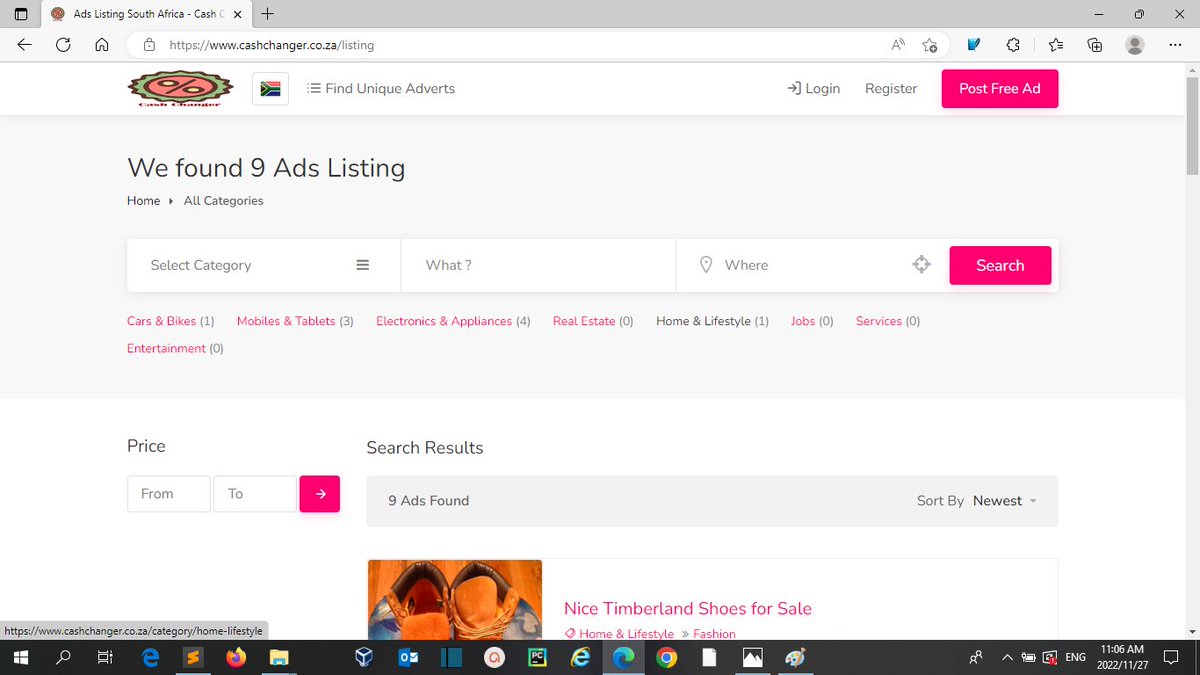Select the Ads Listing South Africa browser tab
This screenshot has width=1200, height=675.
tap(140, 14)
